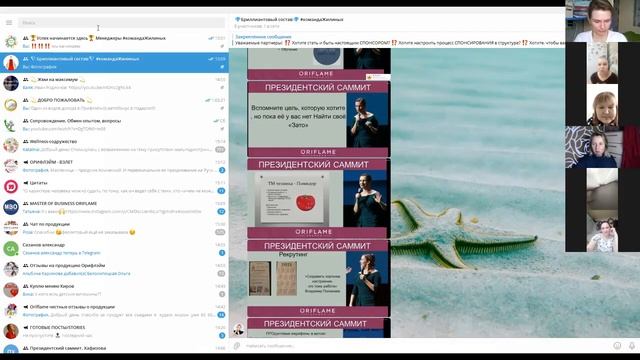Open «Сопровождение. Обмен опытом, вопросы» chat

pos(114,124)
